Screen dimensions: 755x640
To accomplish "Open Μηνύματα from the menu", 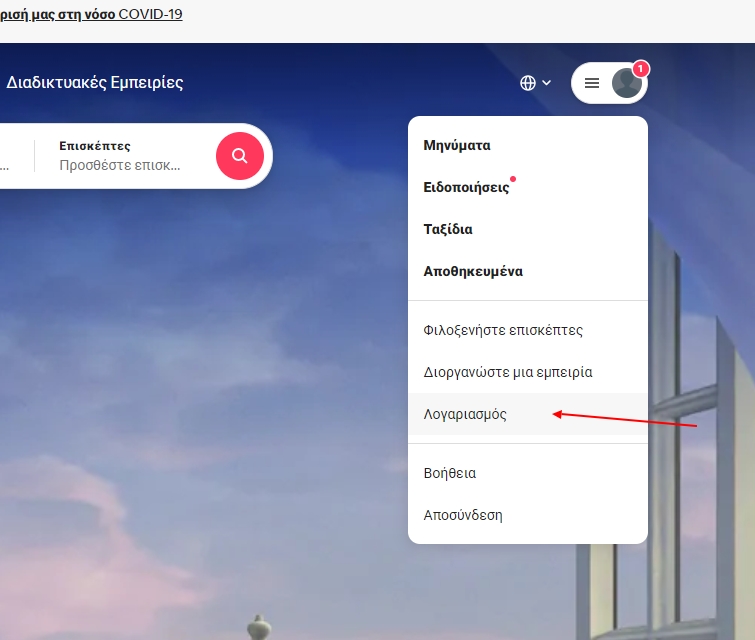I will point(456,145).
